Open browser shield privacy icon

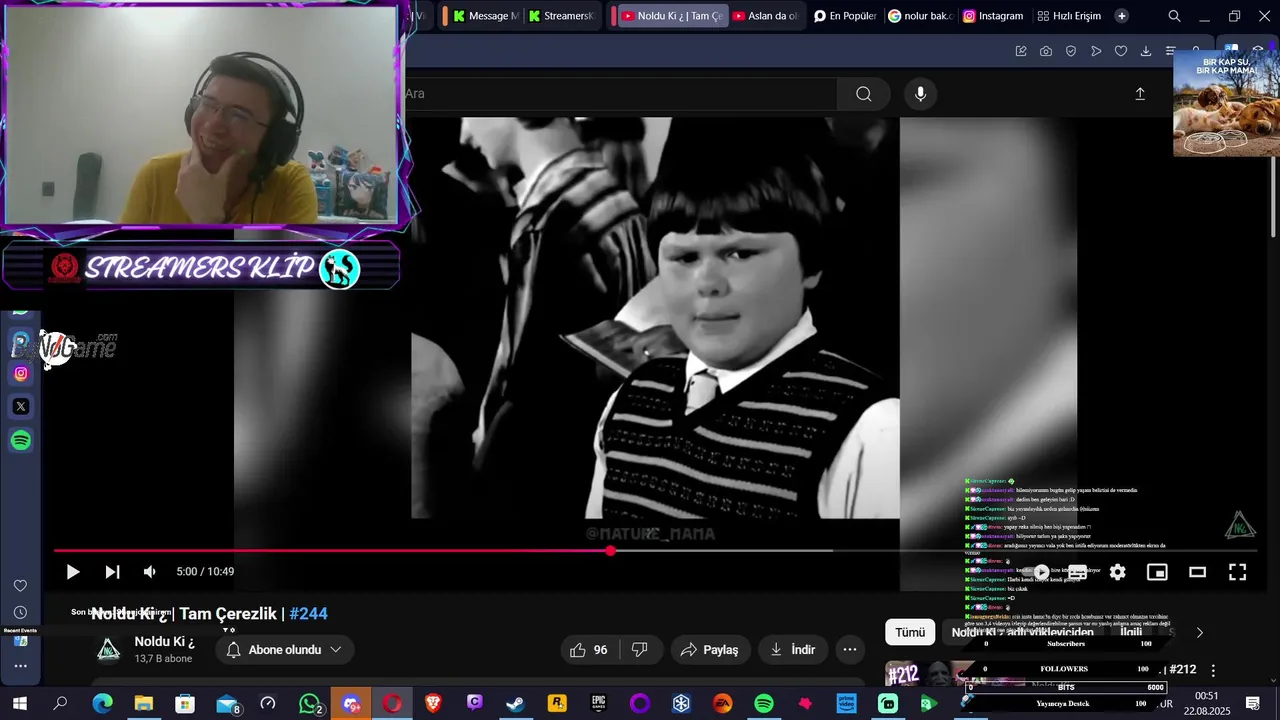click(x=1071, y=51)
